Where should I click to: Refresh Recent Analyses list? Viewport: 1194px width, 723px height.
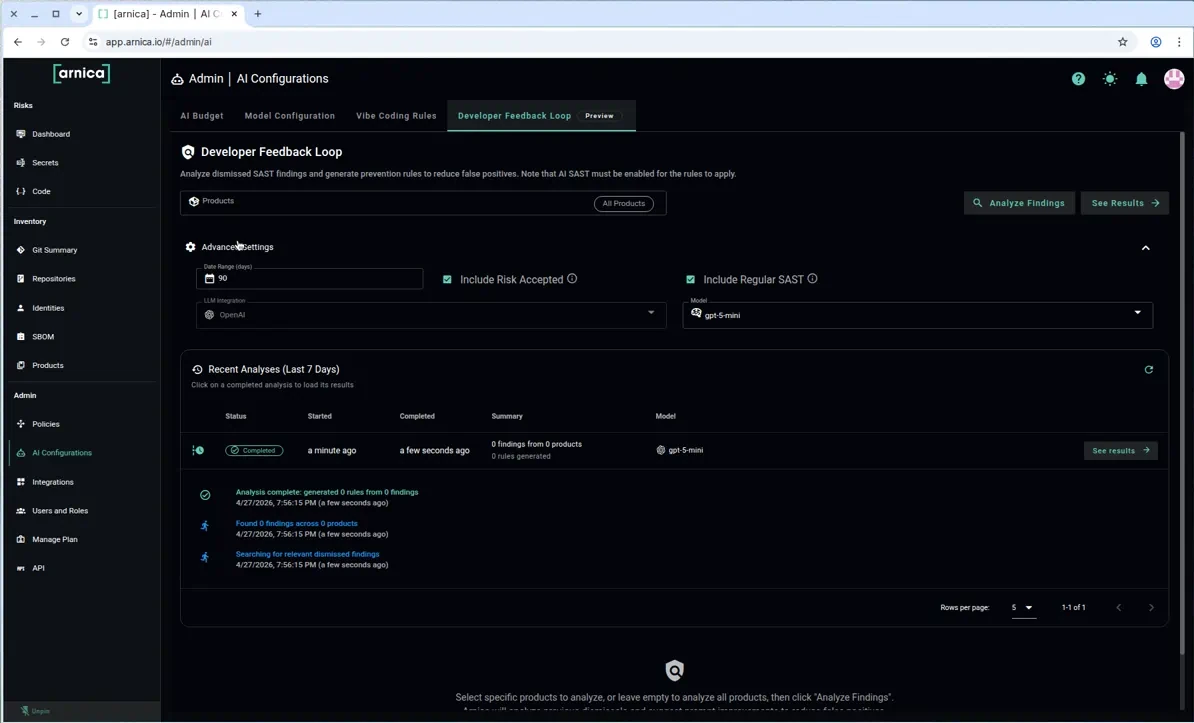pos(1148,369)
